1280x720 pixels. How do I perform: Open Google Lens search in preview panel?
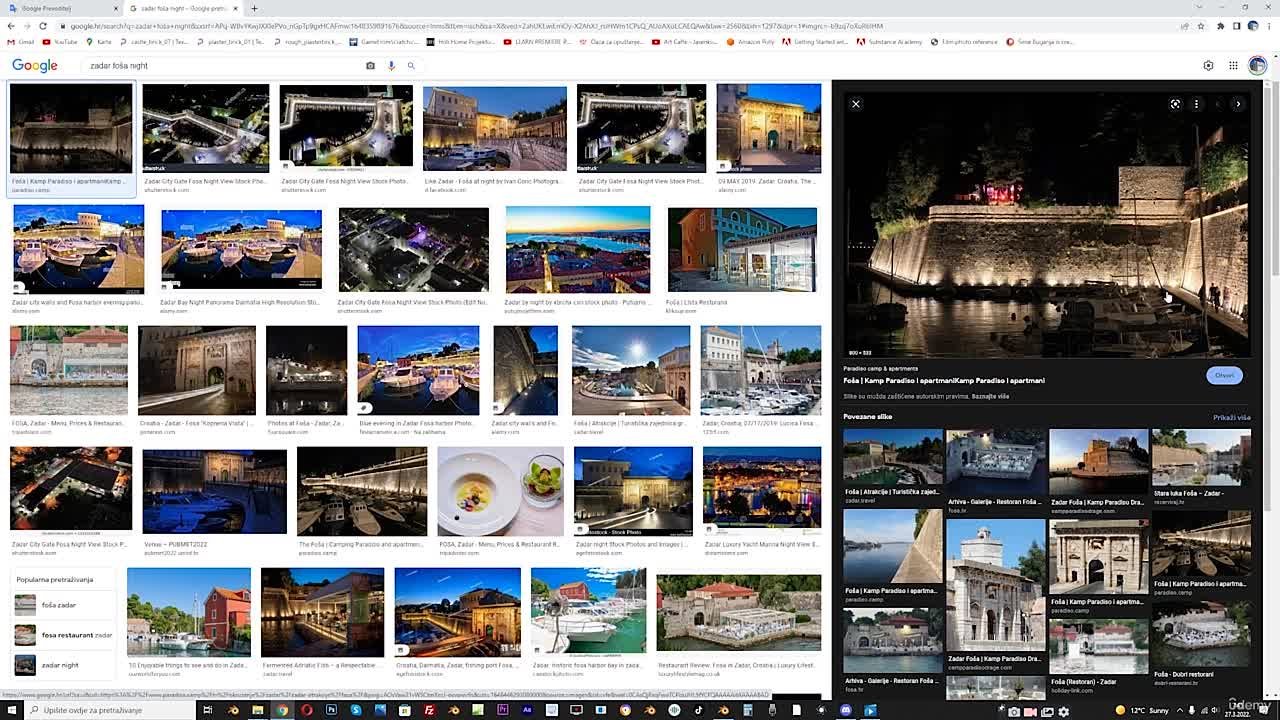coord(1175,104)
